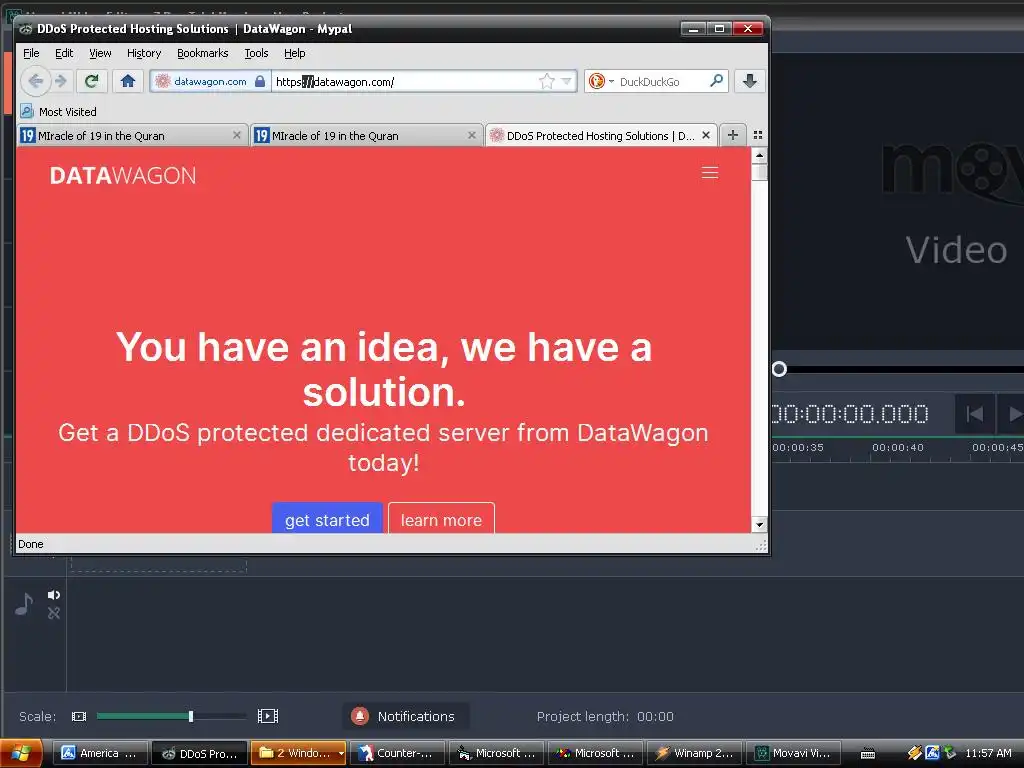
Task: Open a new browser tab
Action: point(733,135)
